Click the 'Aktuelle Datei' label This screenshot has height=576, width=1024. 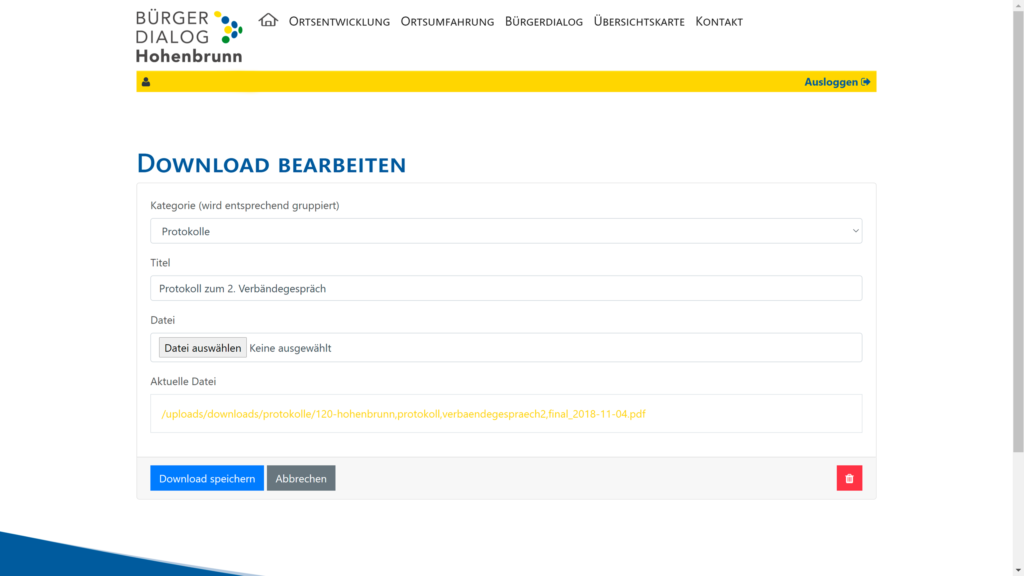[183, 381]
